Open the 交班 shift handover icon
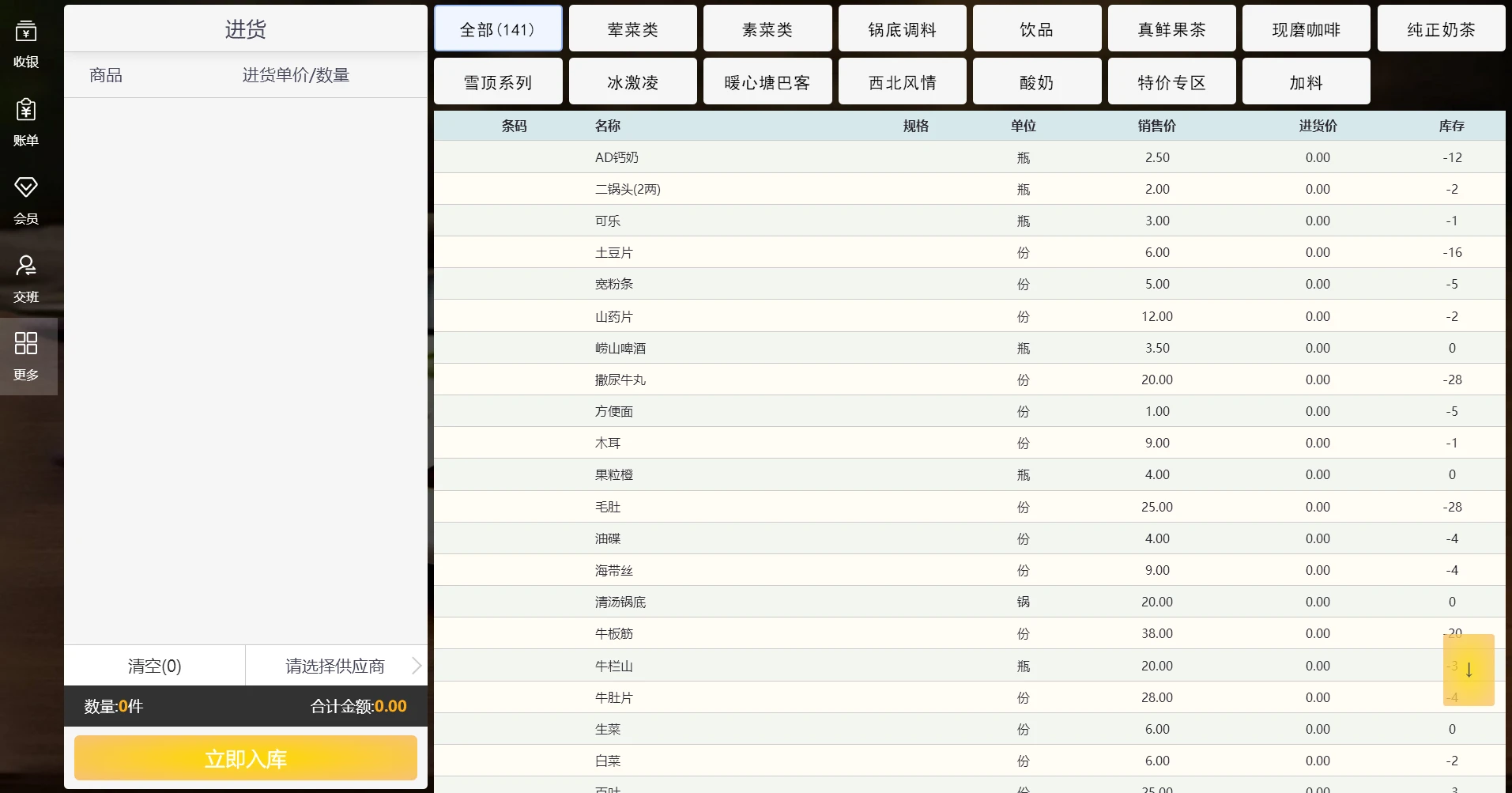 [x=26, y=278]
